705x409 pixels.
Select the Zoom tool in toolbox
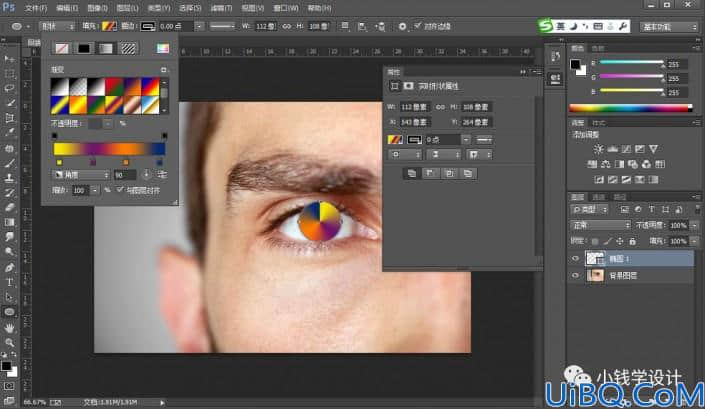[9, 343]
